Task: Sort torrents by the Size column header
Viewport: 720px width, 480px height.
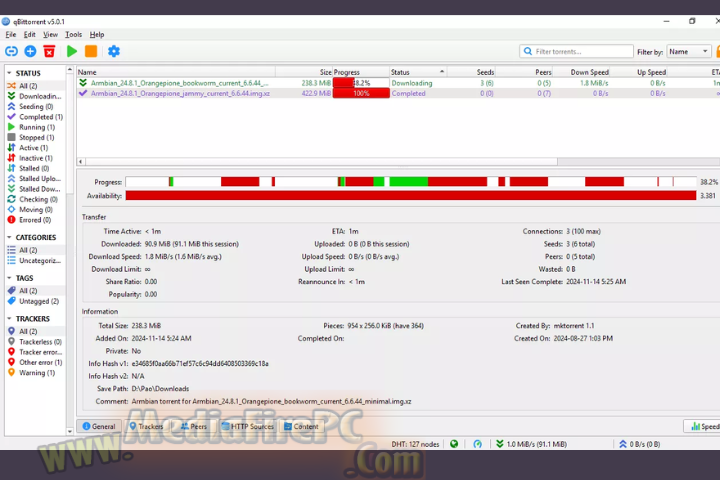Action: 304,72
